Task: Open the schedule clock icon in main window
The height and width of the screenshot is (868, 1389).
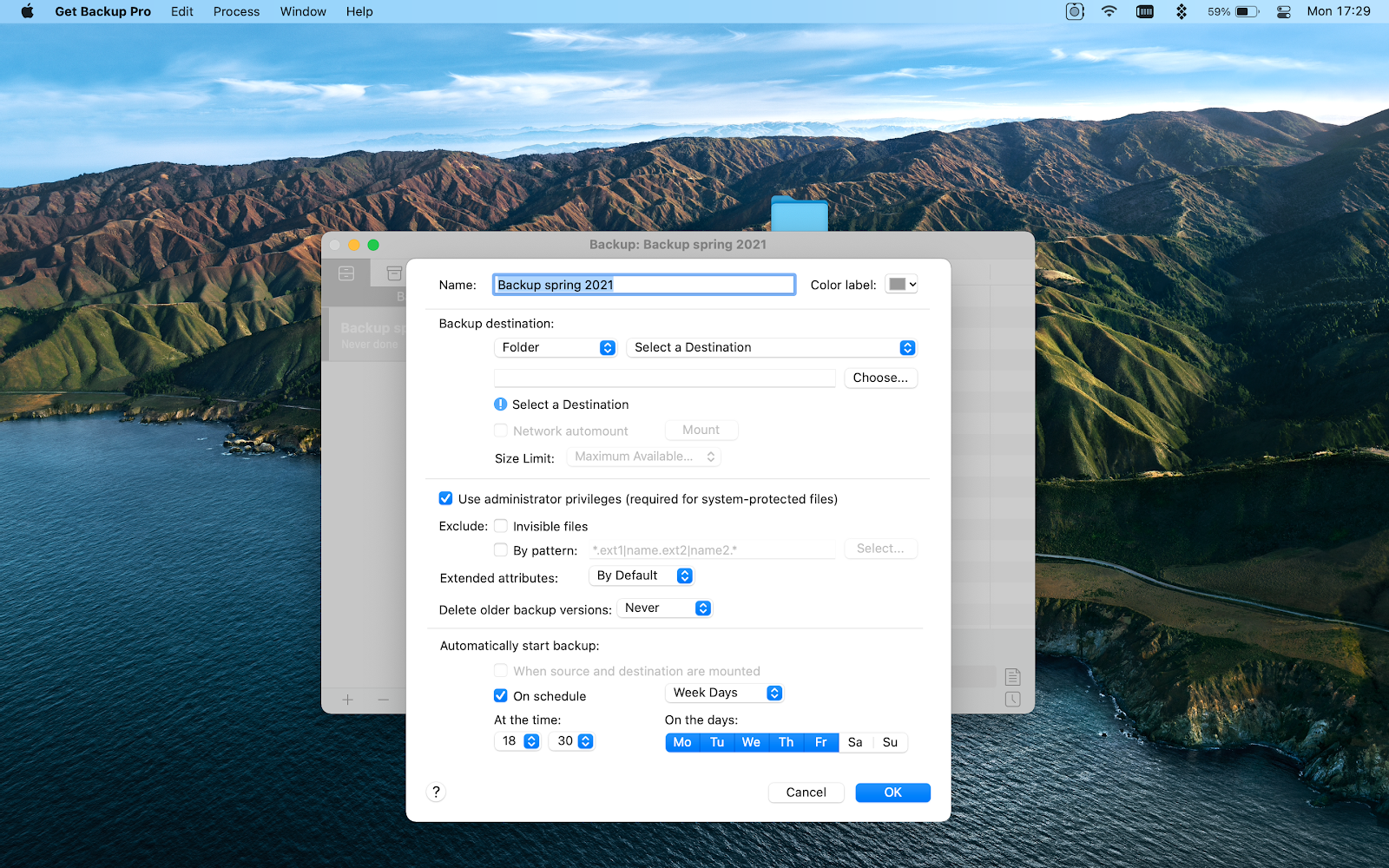Action: [x=1012, y=700]
